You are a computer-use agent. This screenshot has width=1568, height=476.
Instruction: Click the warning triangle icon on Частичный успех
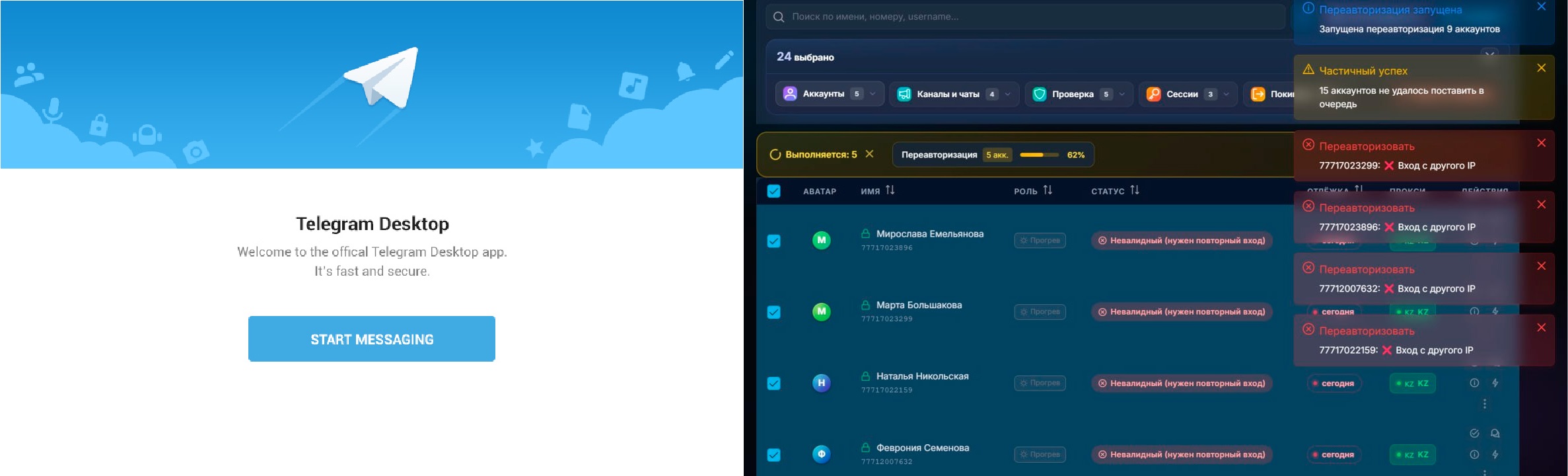1308,69
